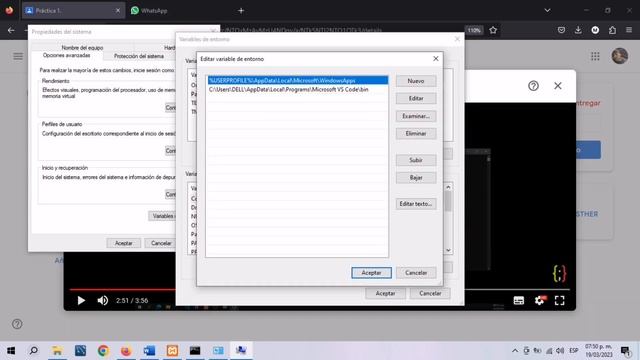This screenshot has height=360, width=640.
Task: Click Bajar to move entry down
Action: tap(416, 178)
